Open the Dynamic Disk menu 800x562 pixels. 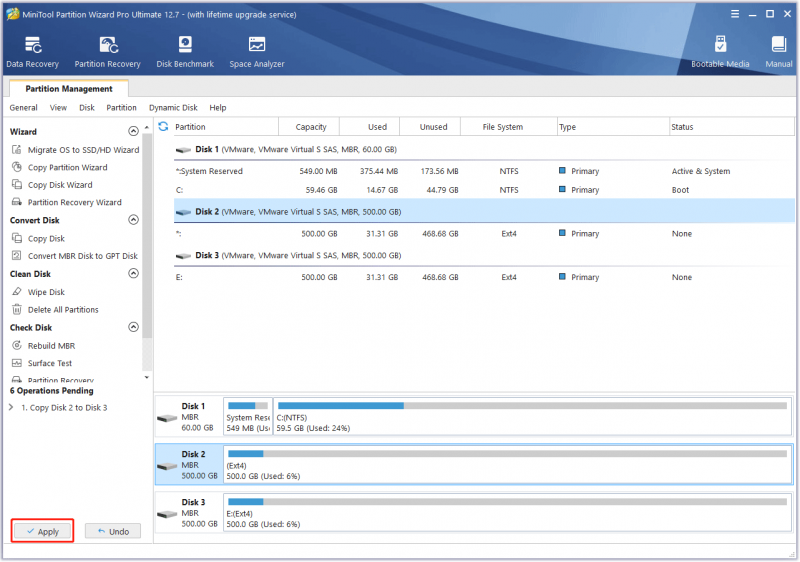point(173,108)
